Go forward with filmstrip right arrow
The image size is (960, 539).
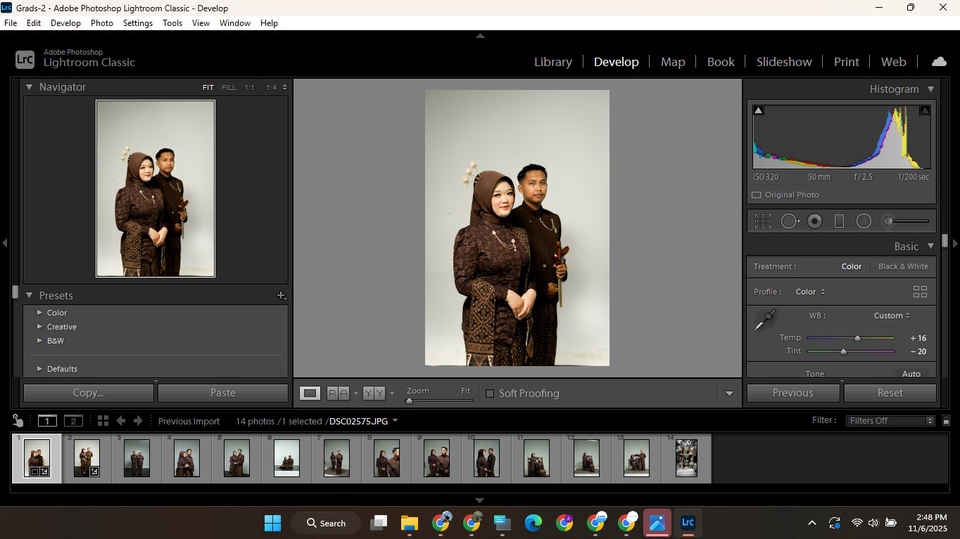click(x=138, y=421)
